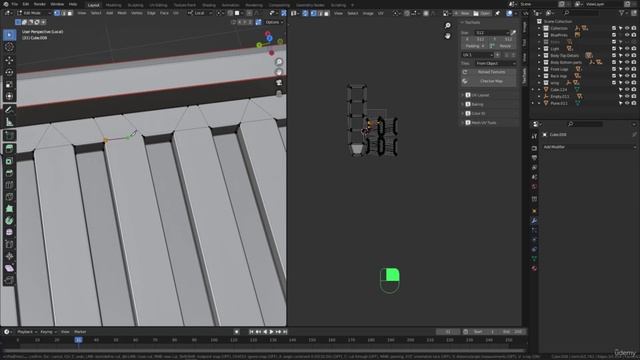Image resolution: width=640 pixels, height=360 pixels.
Task: Open the Modifiers wrench tab in properties
Action: (534, 221)
